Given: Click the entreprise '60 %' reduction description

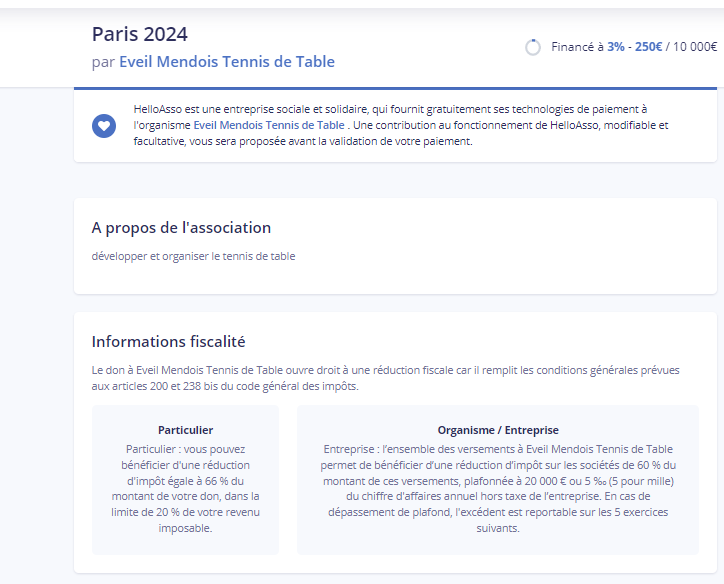Looking at the screenshot, I should [x=498, y=488].
